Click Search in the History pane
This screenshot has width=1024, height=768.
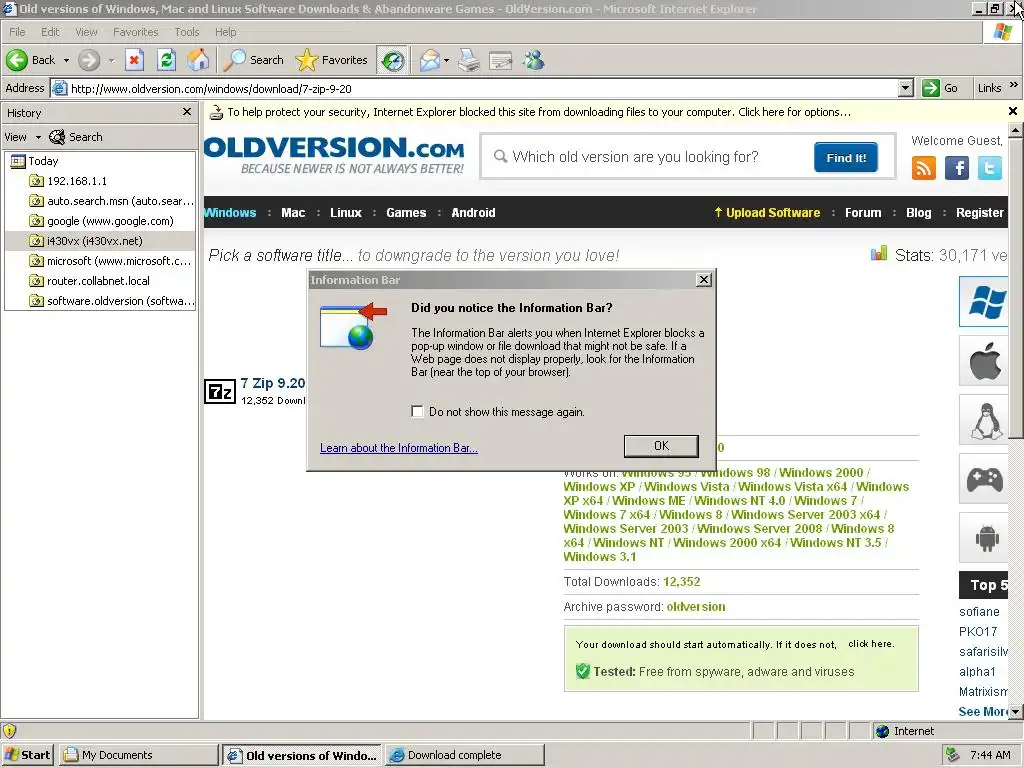76,137
